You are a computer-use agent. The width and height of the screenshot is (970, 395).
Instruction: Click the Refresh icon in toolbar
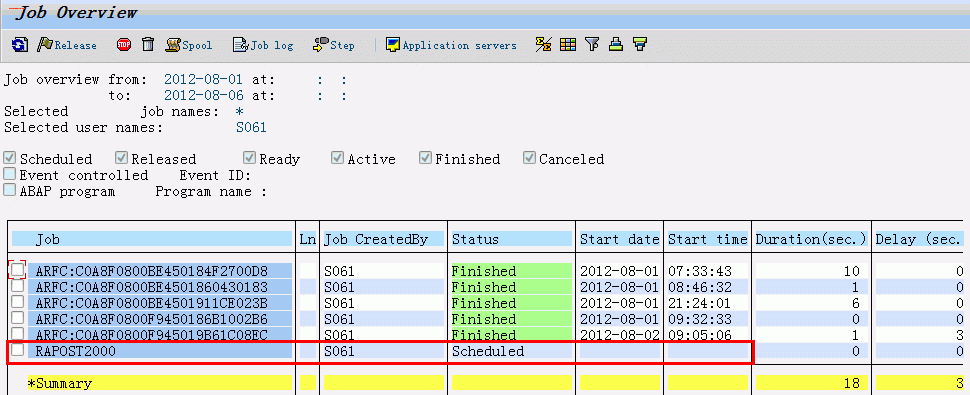pos(20,45)
